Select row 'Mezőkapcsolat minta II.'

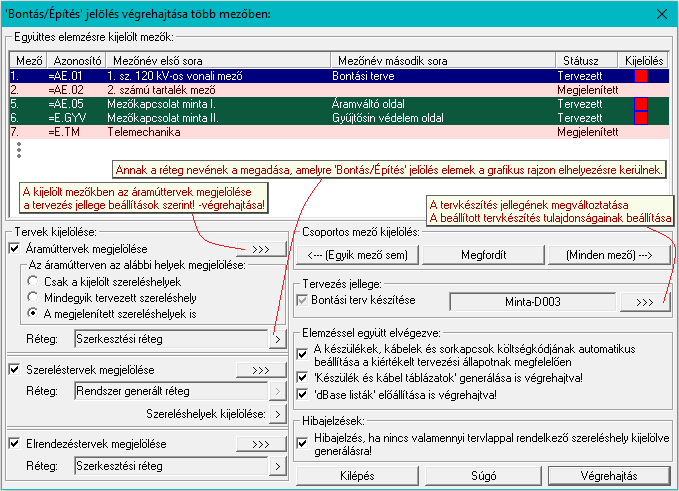click(x=340, y=118)
